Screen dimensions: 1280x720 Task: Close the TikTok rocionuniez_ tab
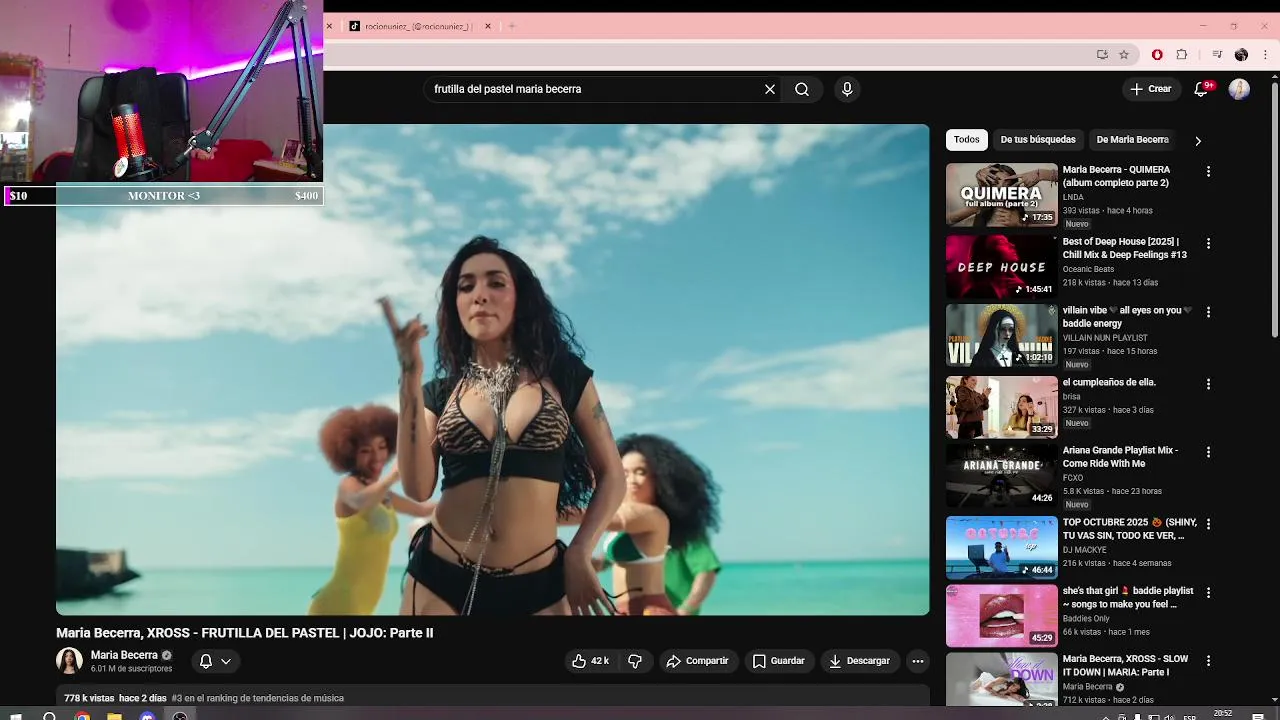(488, 26)
